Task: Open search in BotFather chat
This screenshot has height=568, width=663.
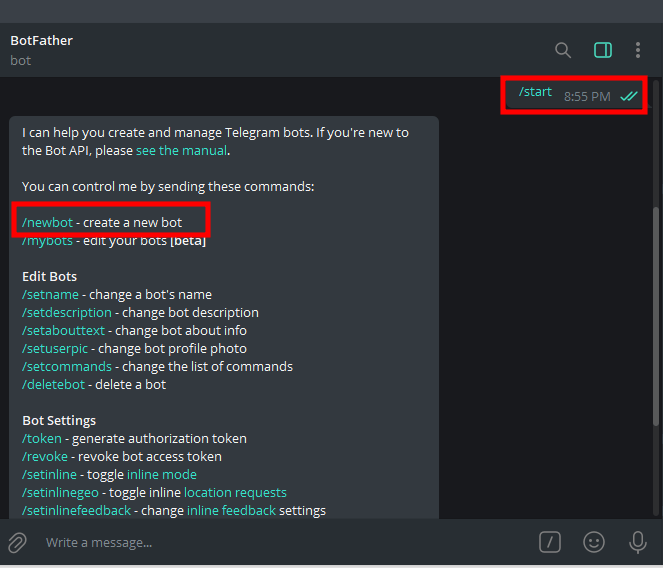Action: pos(563,50)
